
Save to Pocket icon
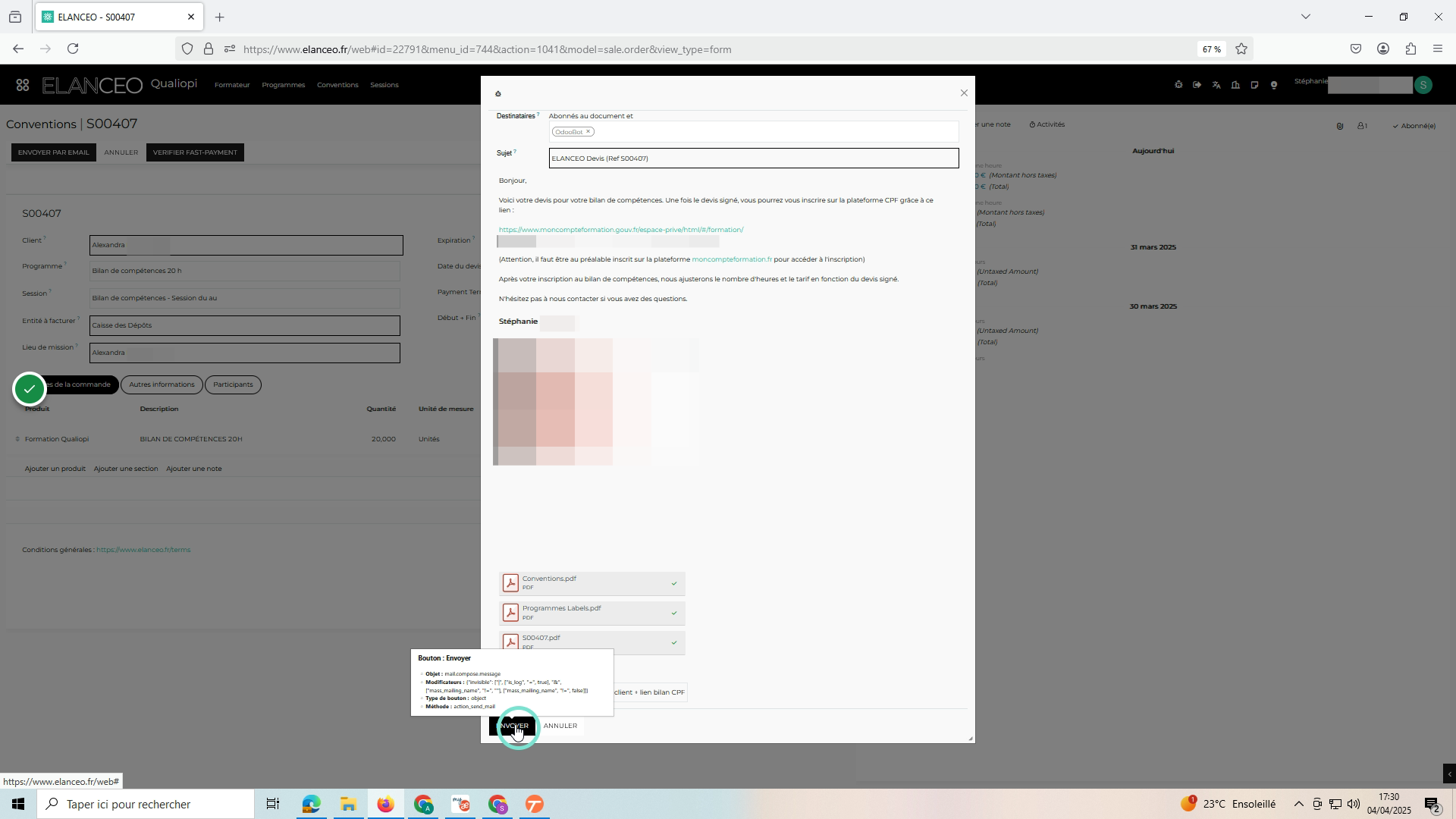[x=1356, y=49]
